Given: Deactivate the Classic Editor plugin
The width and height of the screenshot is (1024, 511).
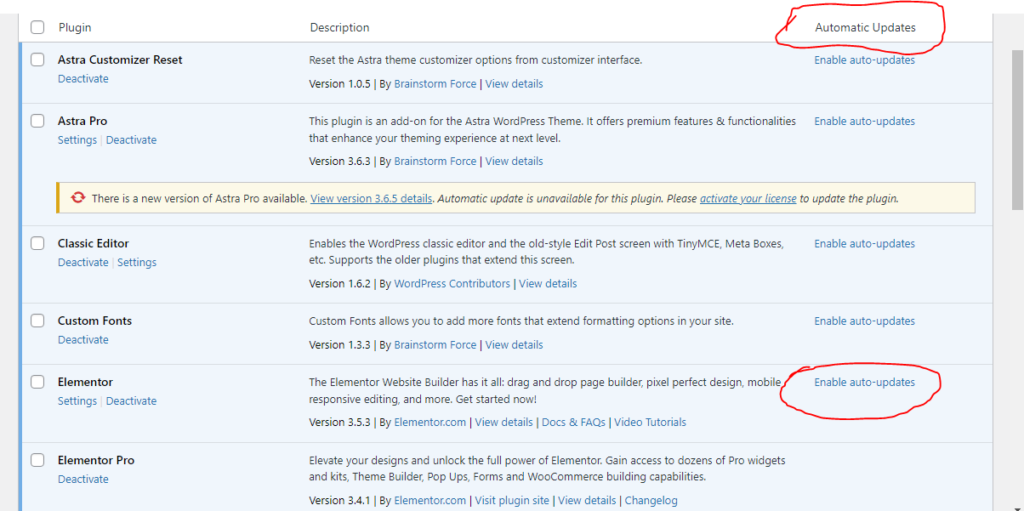Looking at the screenshot, I should coord(83,262).
